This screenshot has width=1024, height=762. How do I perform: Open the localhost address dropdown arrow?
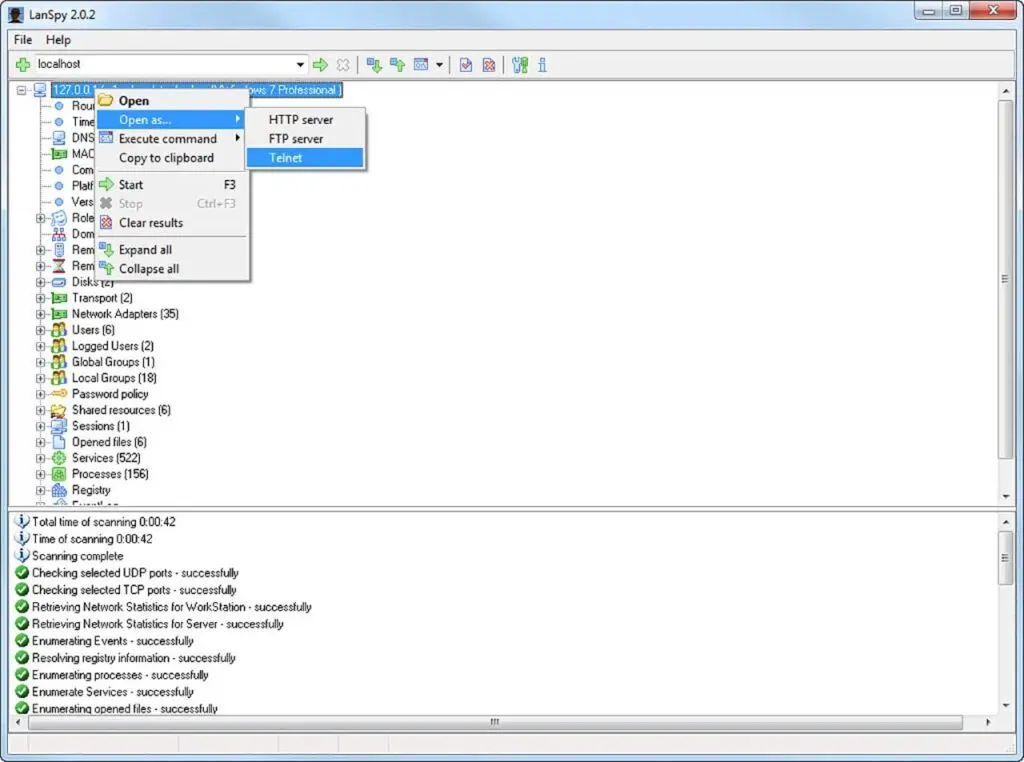coord(300,65)
